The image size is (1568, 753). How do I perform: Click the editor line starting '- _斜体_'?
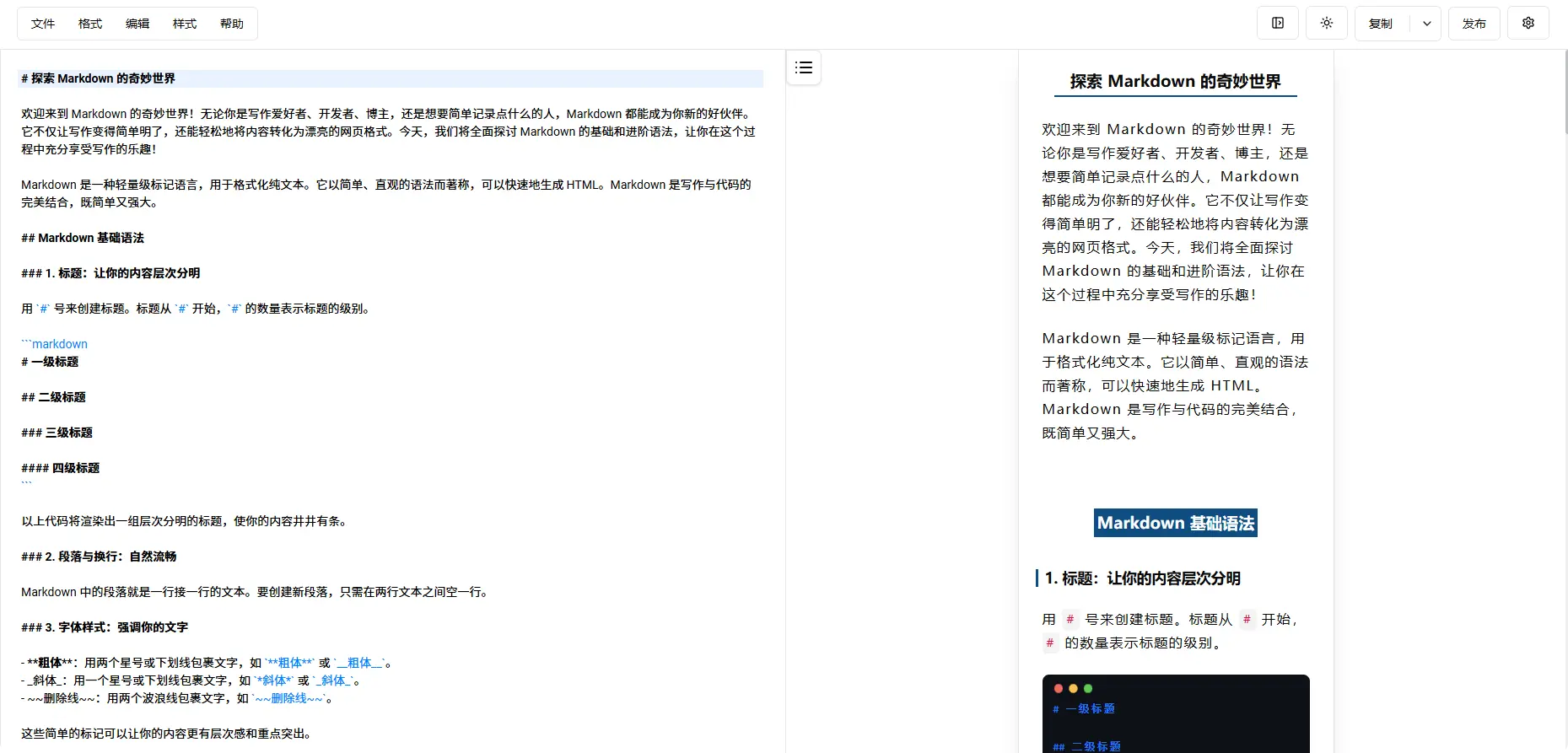tap(191, 680)
